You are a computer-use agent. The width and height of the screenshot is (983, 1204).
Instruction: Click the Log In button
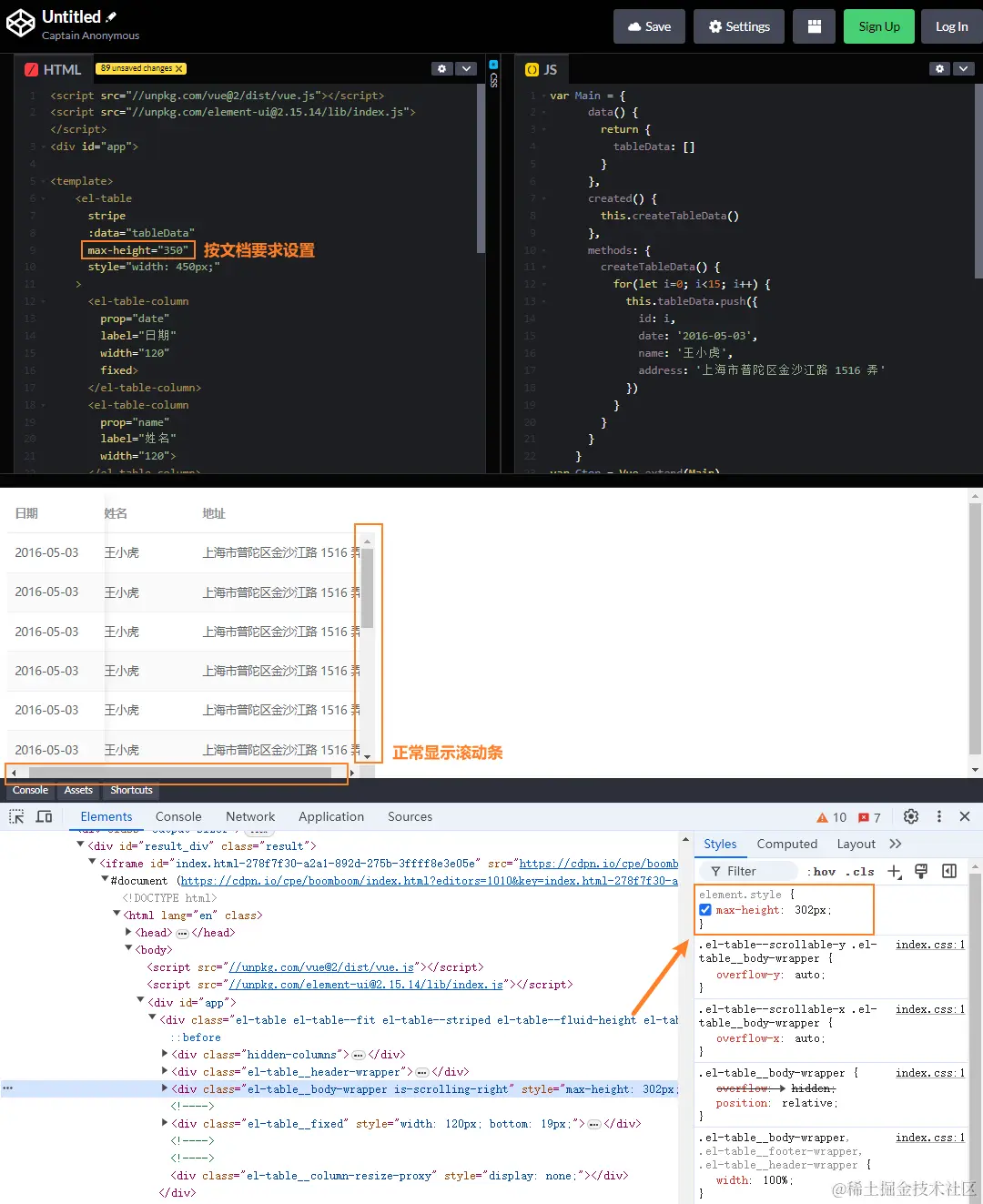[x=952, y=26]
